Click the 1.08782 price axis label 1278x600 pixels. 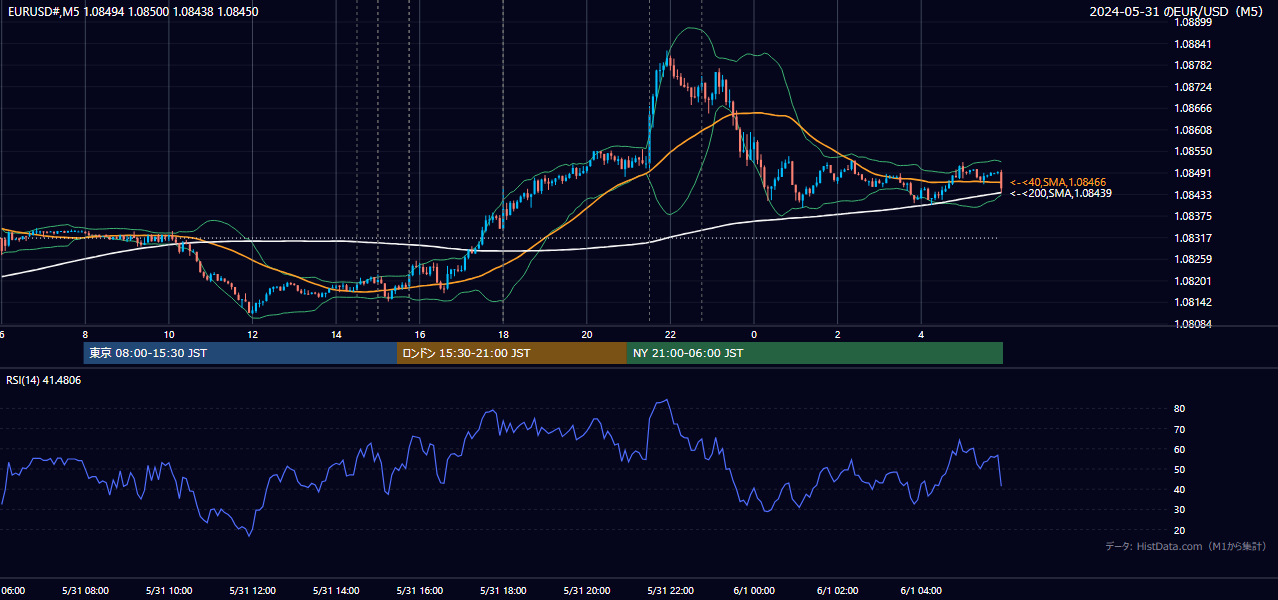1193,65
